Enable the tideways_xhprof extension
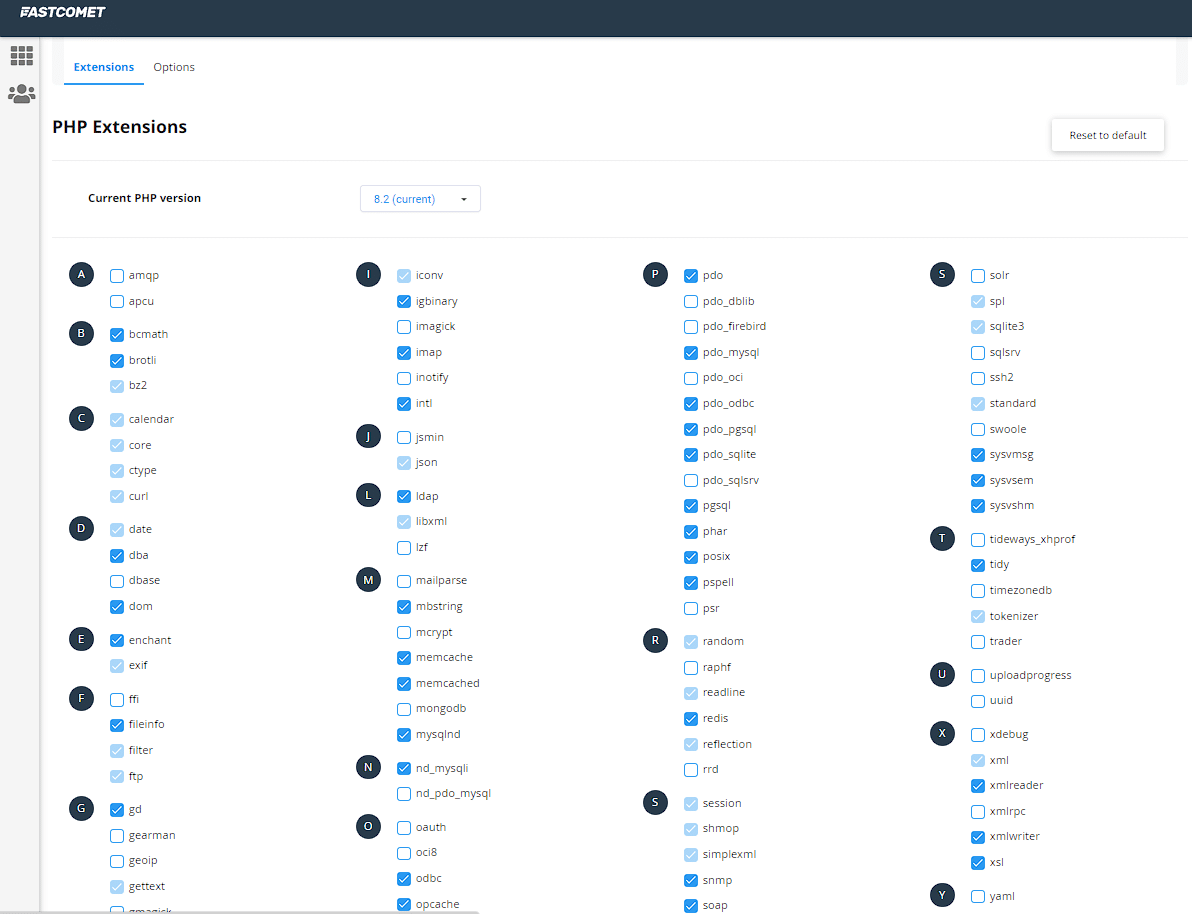The height and width of the screenshot is (914, 1192). click(978, 540)
